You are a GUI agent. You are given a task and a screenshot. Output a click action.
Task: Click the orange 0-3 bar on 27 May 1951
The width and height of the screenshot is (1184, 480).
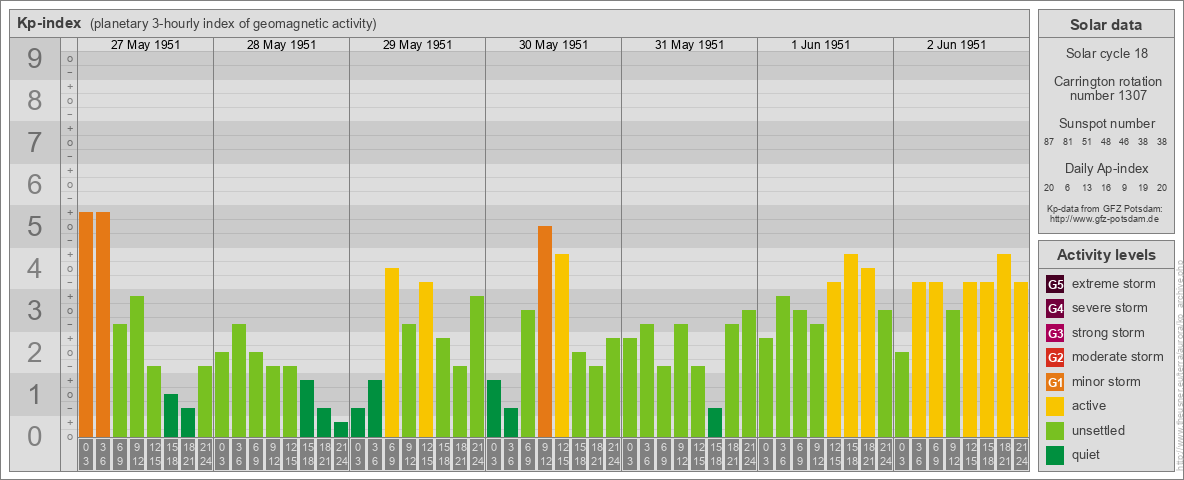coord(86,325)
